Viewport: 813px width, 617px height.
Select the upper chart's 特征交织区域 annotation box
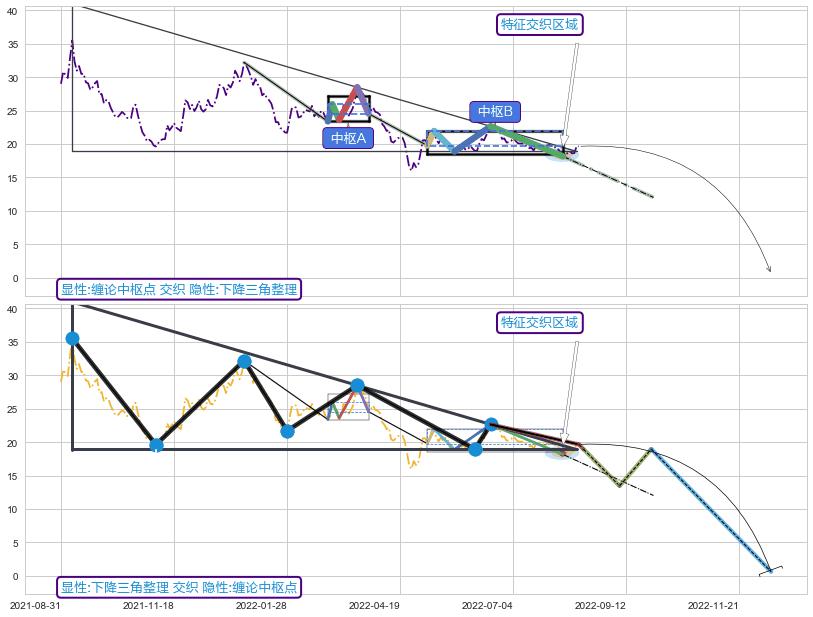pyautogui.click(x=539, y=24)
